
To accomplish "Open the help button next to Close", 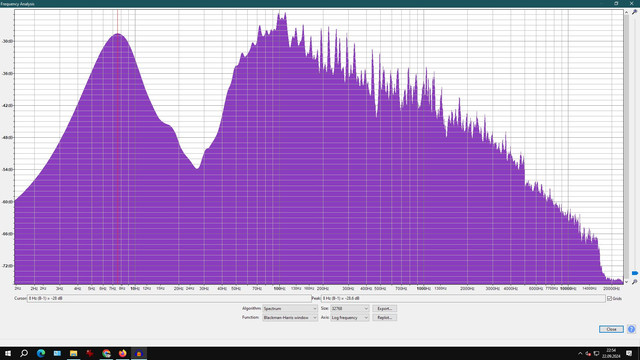I will 631,329.
